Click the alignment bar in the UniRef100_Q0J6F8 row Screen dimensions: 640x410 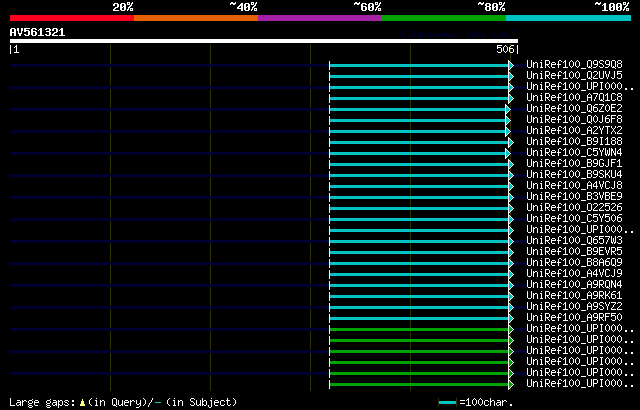pyautogui.click(x=418, y=120)
